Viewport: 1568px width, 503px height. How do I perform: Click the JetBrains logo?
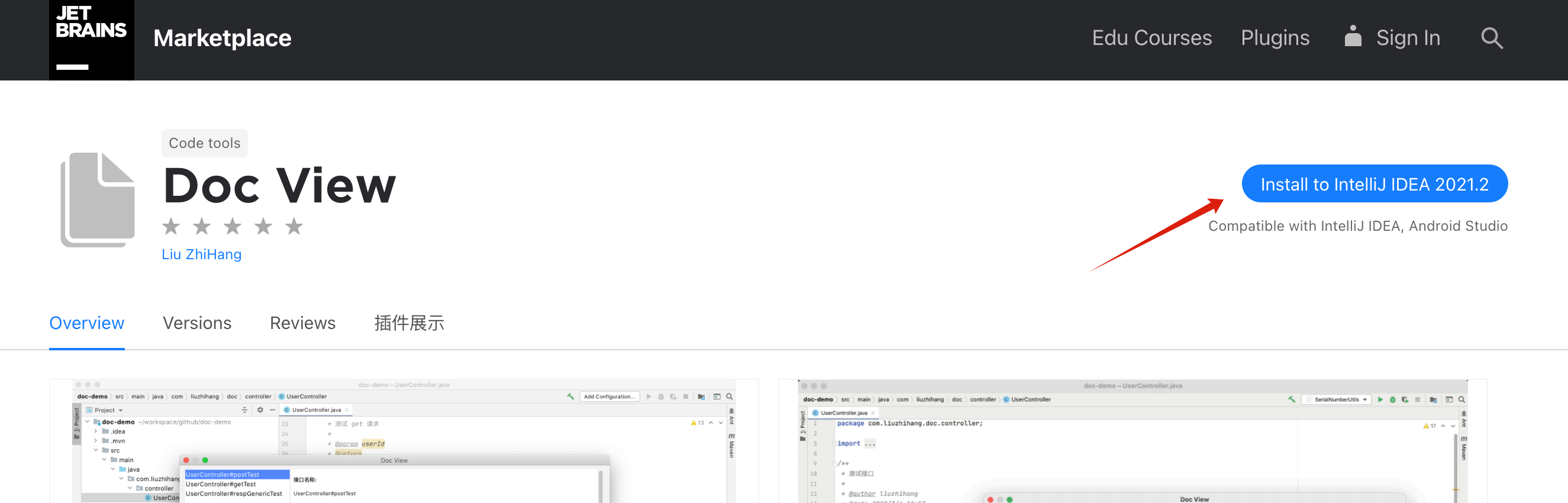point(91,40)
